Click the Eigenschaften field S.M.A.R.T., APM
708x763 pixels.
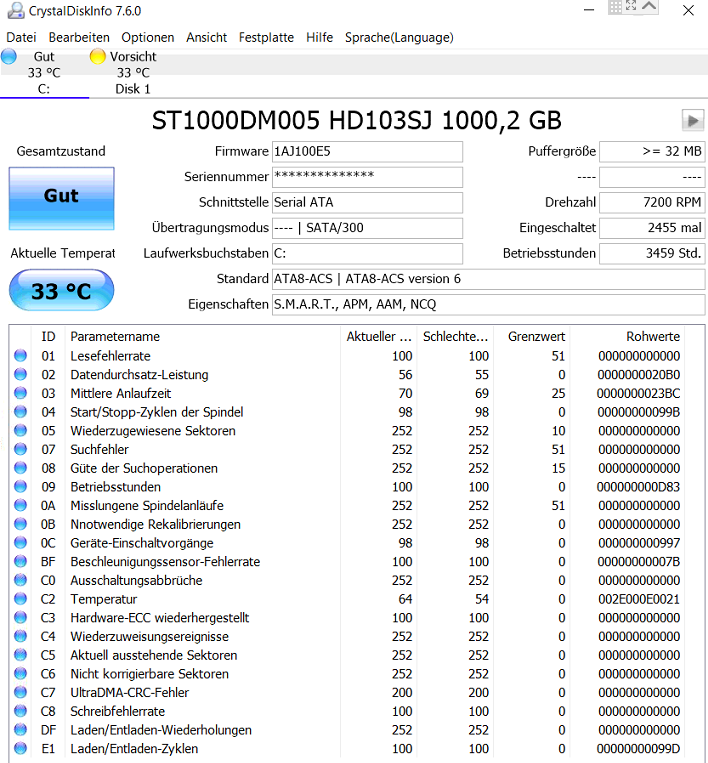point(488,304)
